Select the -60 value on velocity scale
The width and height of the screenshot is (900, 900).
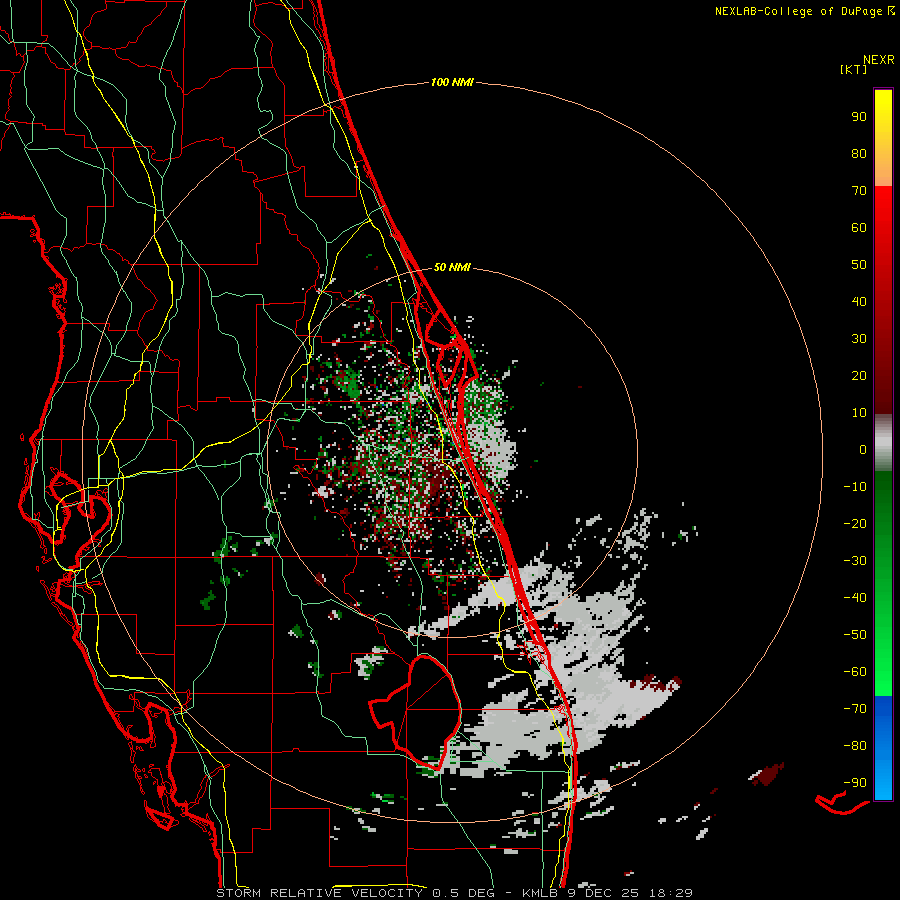click(x=855, y=672)
